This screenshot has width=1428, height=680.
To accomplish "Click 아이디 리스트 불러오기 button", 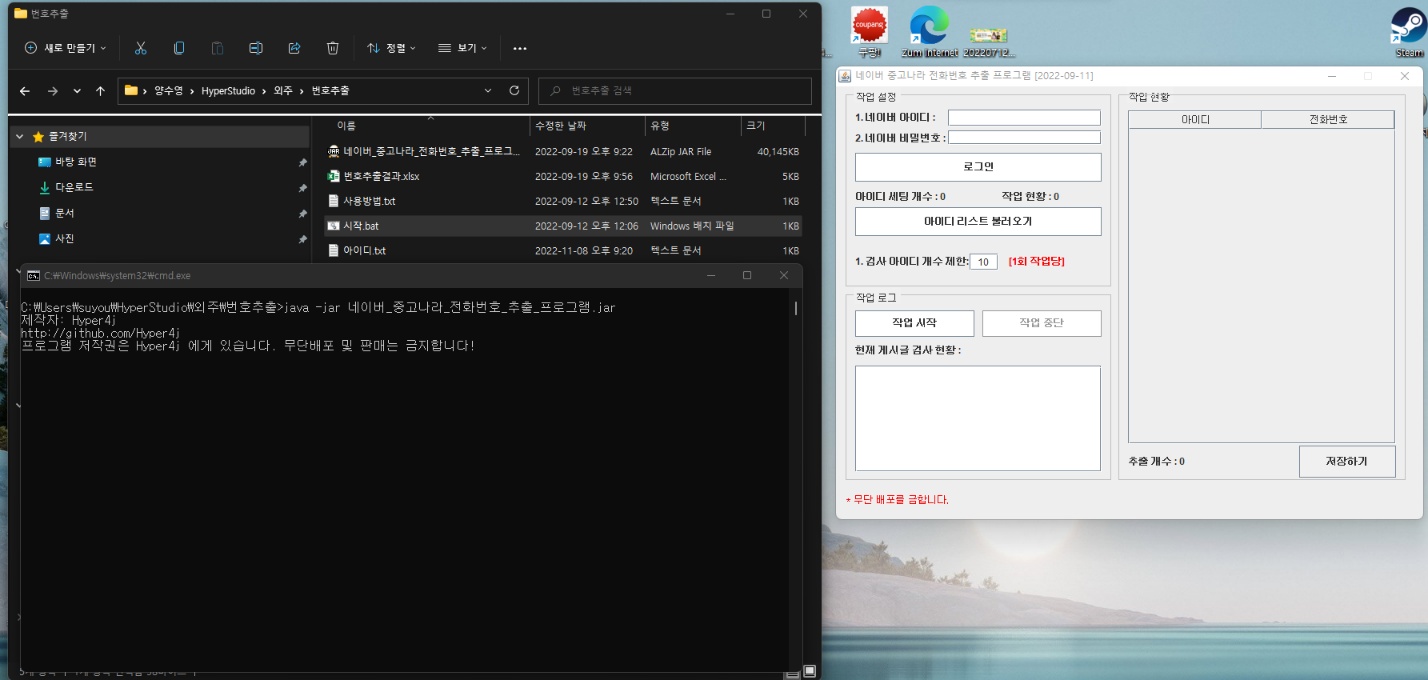I will (978, 221).
